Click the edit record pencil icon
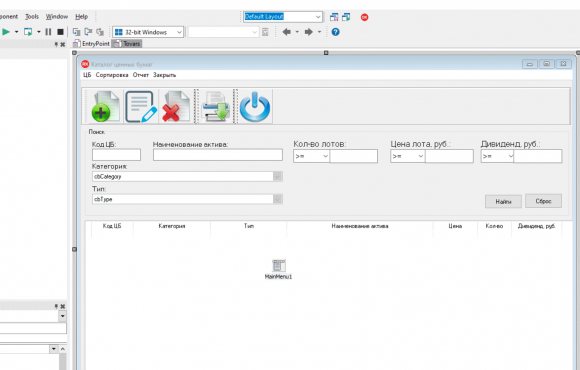 tap(141, 107)
